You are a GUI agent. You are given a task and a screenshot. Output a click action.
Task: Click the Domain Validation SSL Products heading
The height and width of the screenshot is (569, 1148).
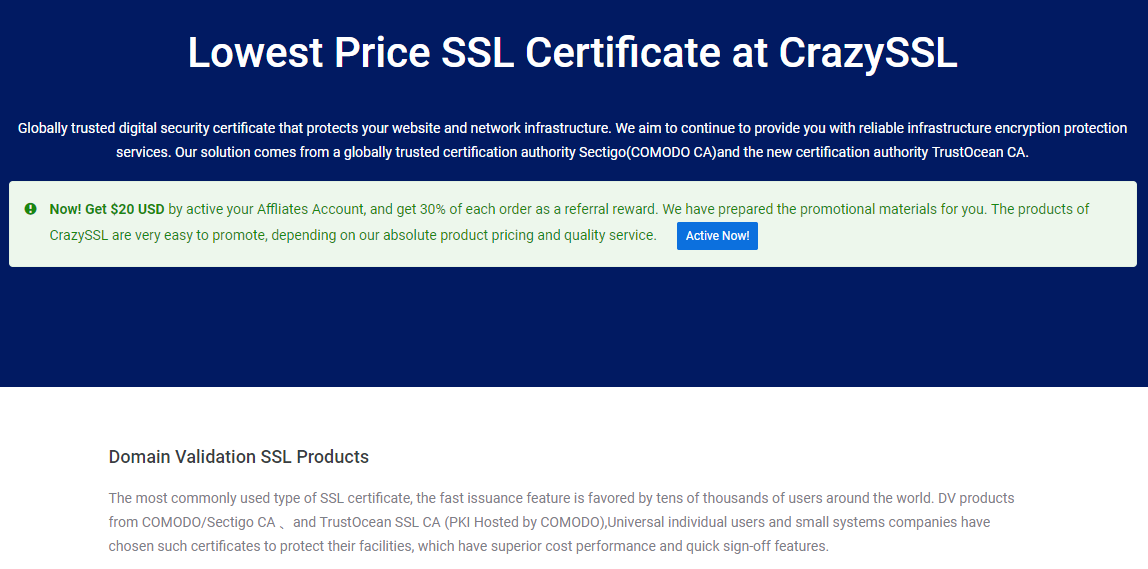tap(239, 457)
